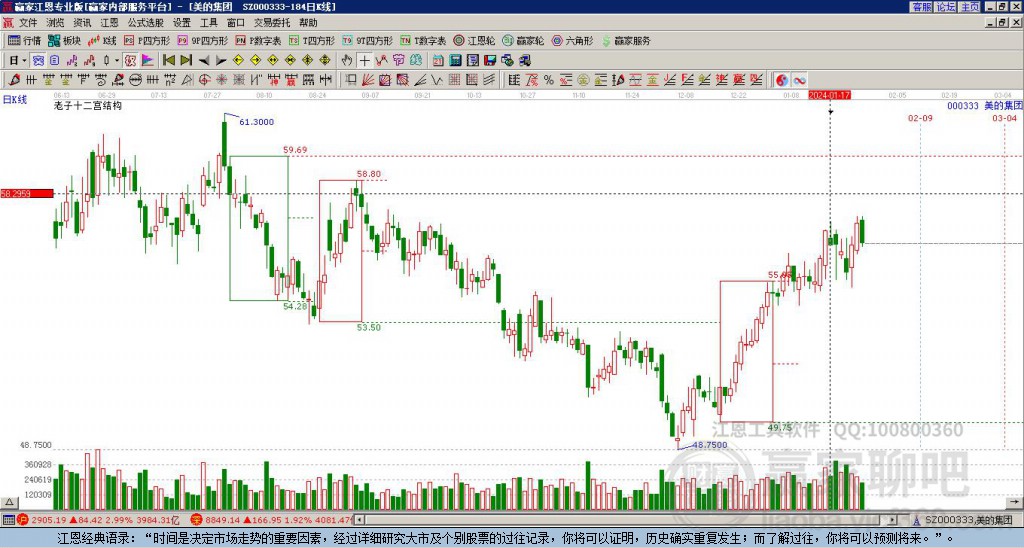
Task: Open the calculator icon
Action: [x=455, y=60]
